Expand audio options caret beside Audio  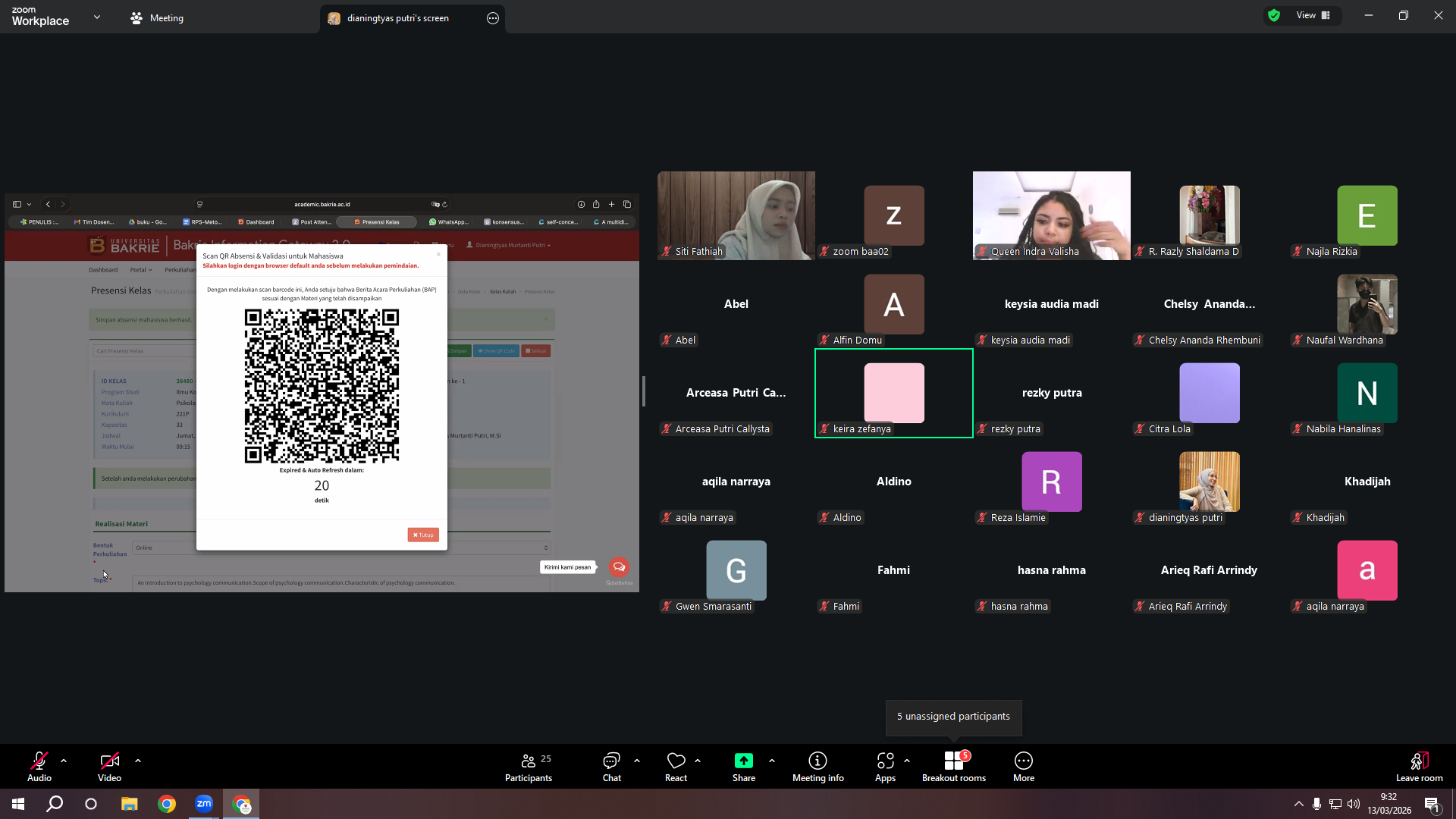point(64,761)
